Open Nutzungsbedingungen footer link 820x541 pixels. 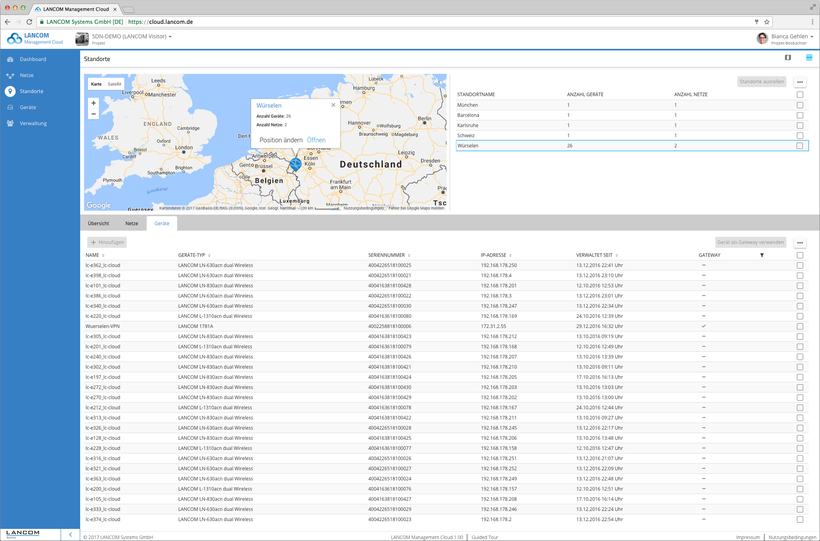792,537
